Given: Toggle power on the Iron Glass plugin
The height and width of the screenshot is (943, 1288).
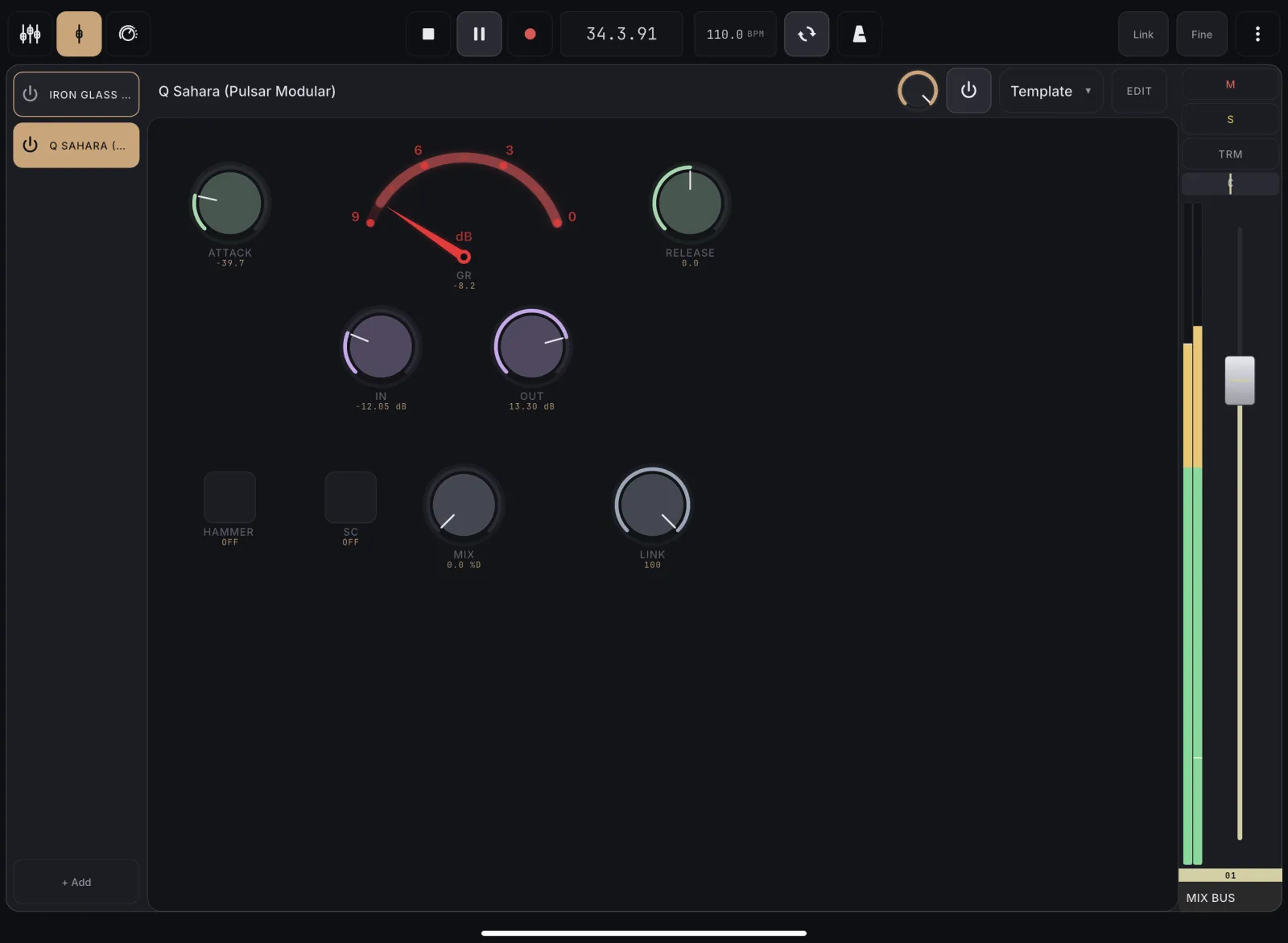Looking at the screenshot, I should (x=31, y=94).
